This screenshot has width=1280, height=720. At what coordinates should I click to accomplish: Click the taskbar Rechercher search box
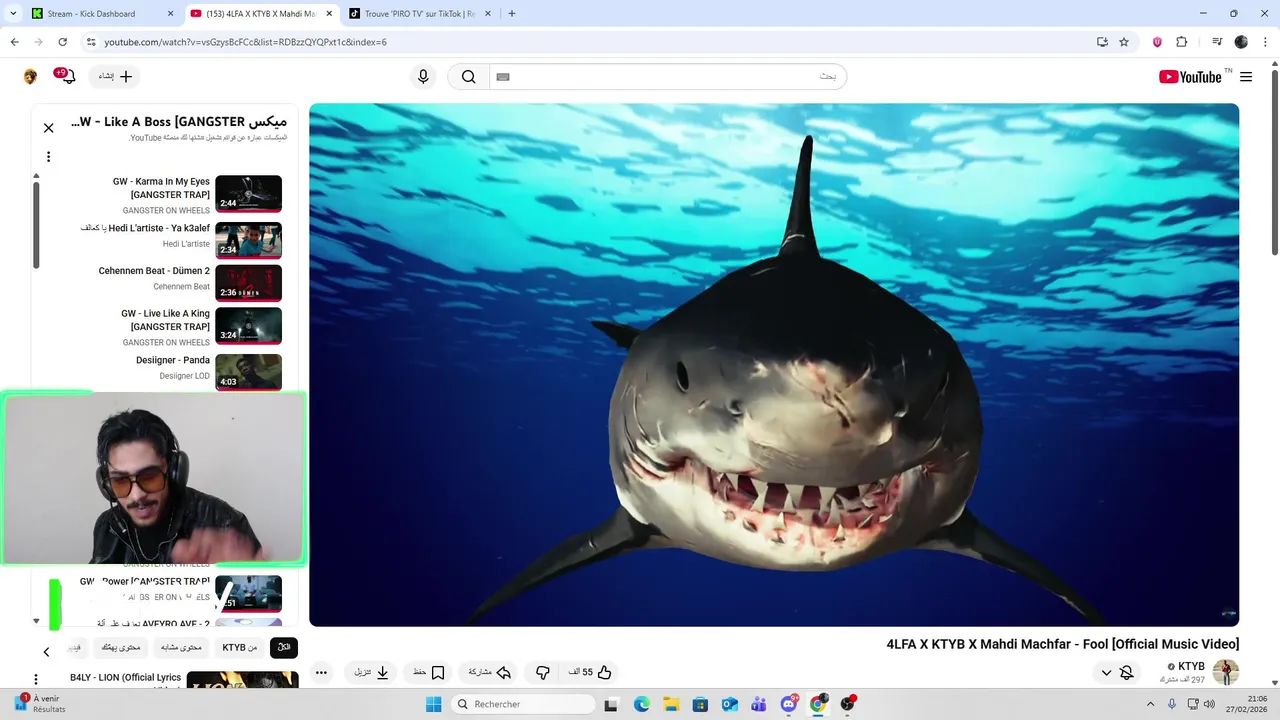tap(524, 704)
